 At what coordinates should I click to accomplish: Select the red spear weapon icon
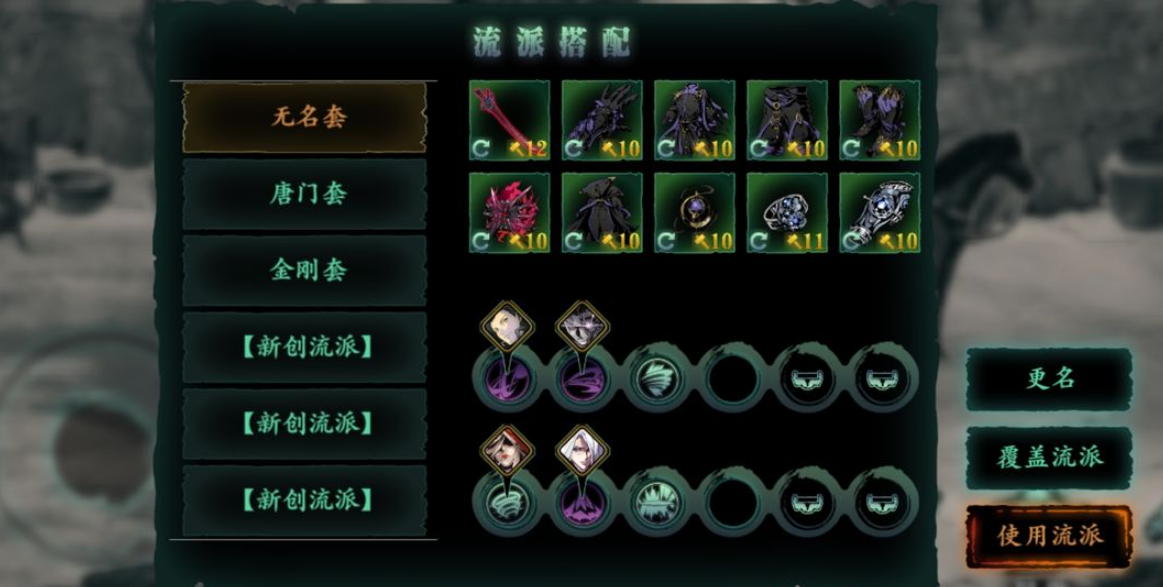click(x=510, y=120)
